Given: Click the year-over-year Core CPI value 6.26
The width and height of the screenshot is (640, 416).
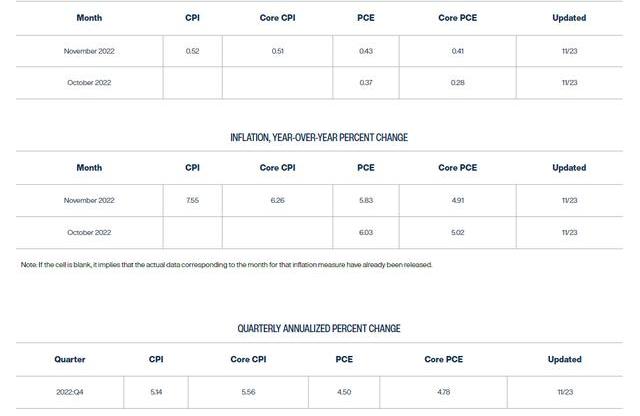Looking at the screenshot, I should tap(277, 200).
